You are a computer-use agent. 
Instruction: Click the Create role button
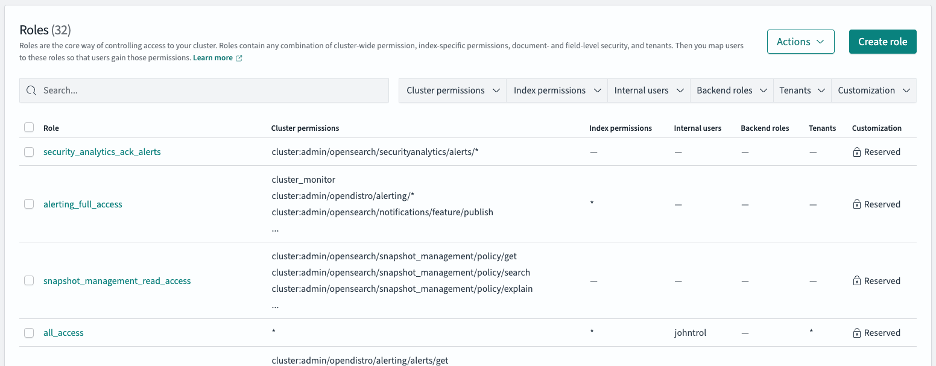coord(882,42)
